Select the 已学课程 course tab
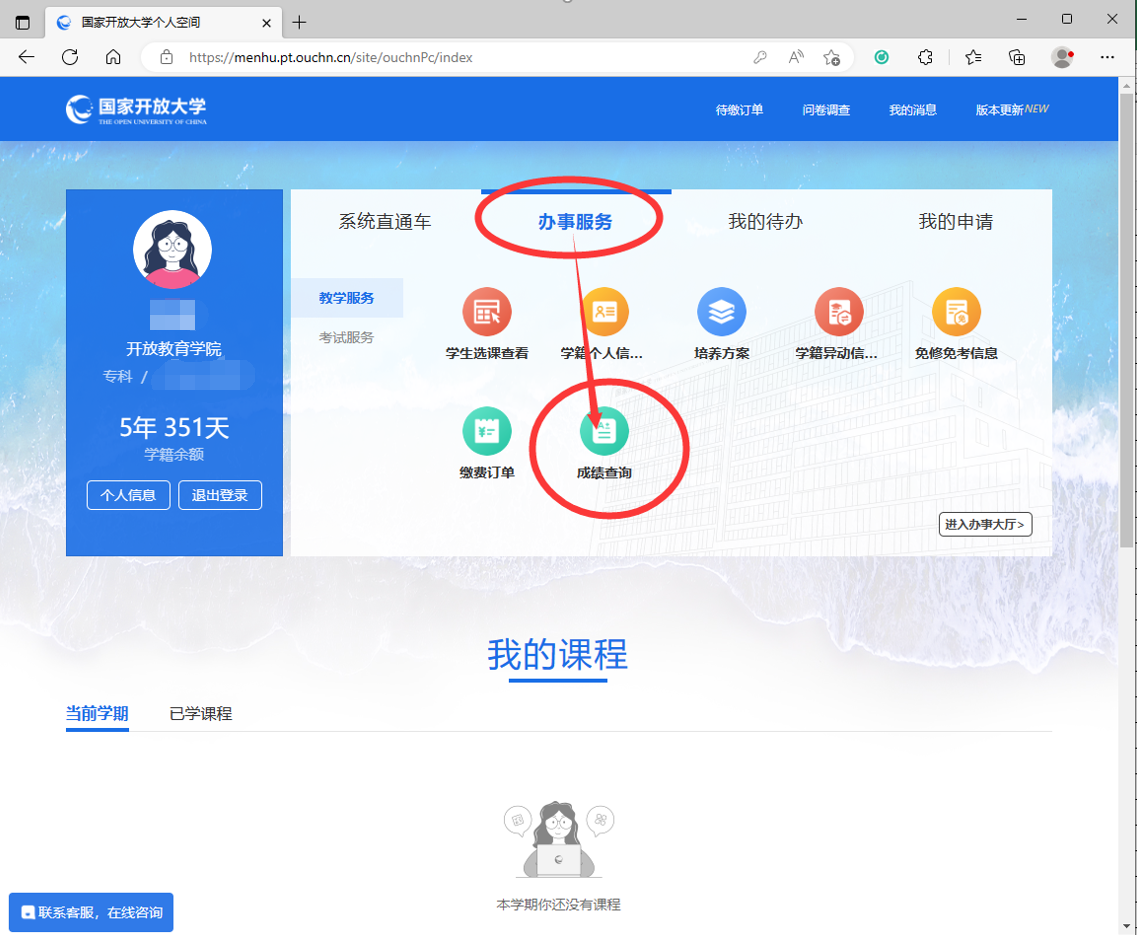This screenshot has height=935, width=1137. click(201, 714)
